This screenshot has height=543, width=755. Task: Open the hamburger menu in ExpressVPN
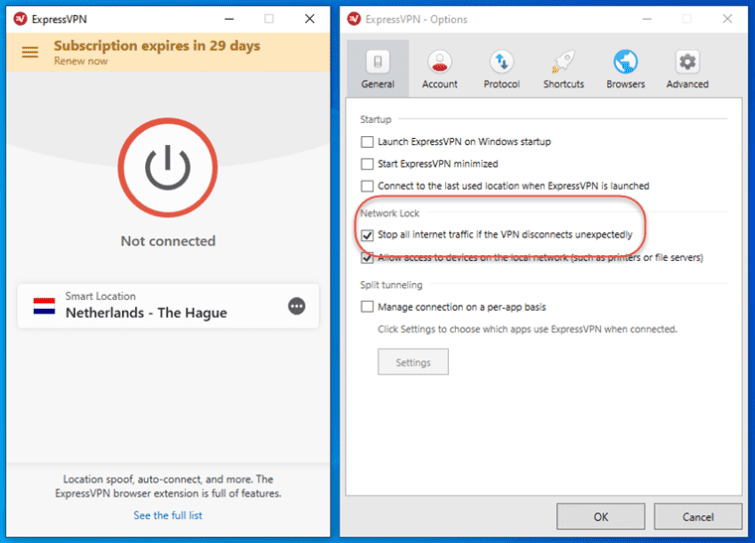point(30,52)
